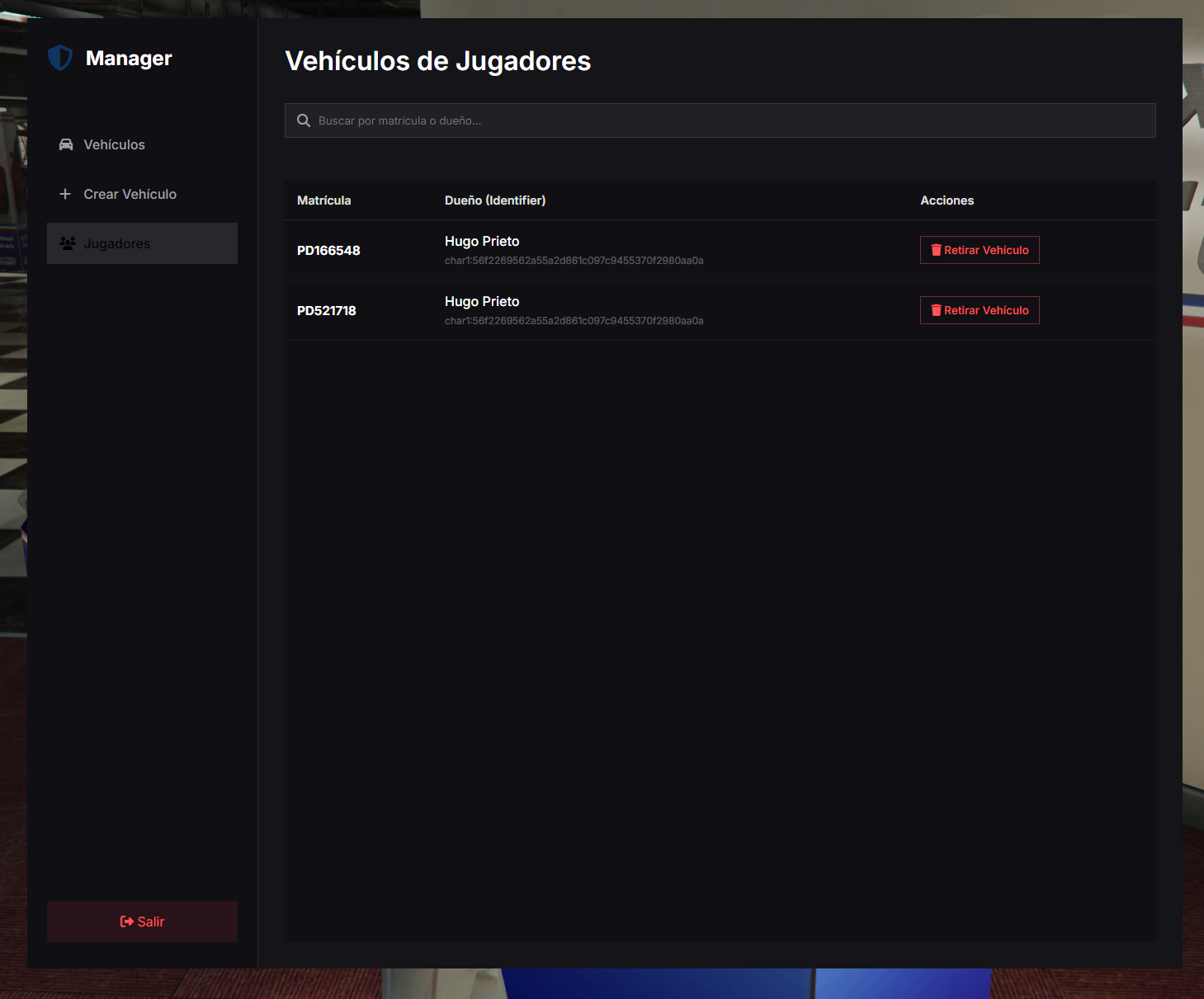Click the plus icon beside Crear Vehículo
Screen dimensions: 1204x999
pos(65,194)
